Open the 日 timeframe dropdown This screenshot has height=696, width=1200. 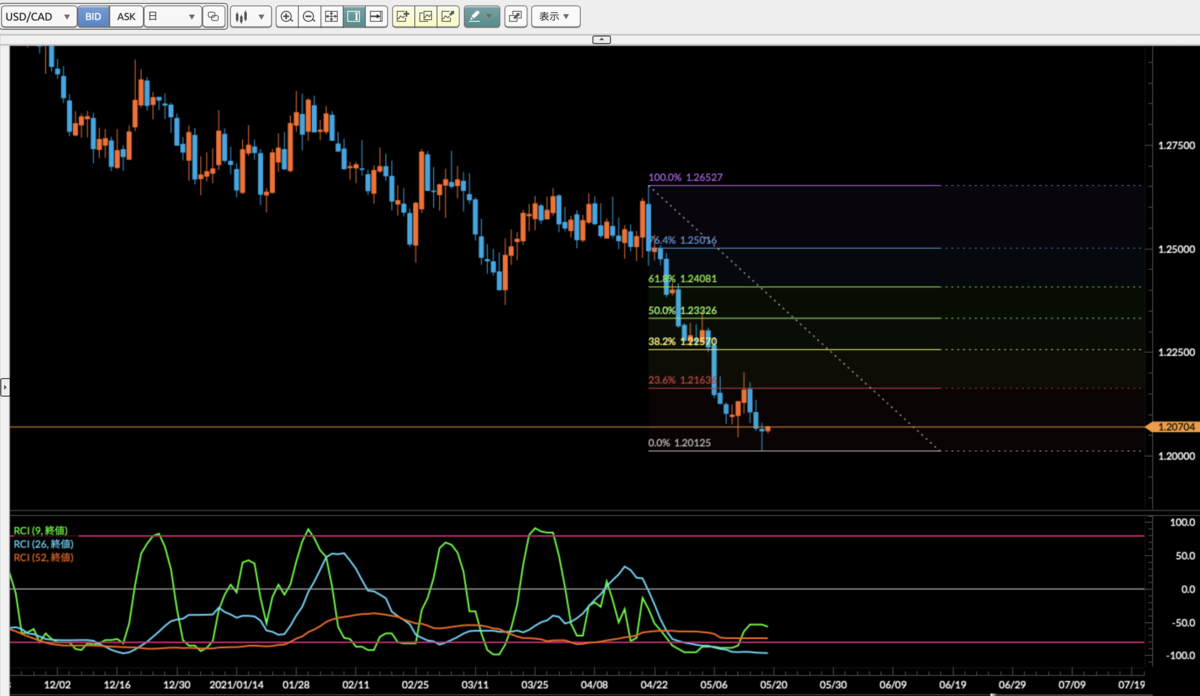pyautogui.click(x=171, y=17)
